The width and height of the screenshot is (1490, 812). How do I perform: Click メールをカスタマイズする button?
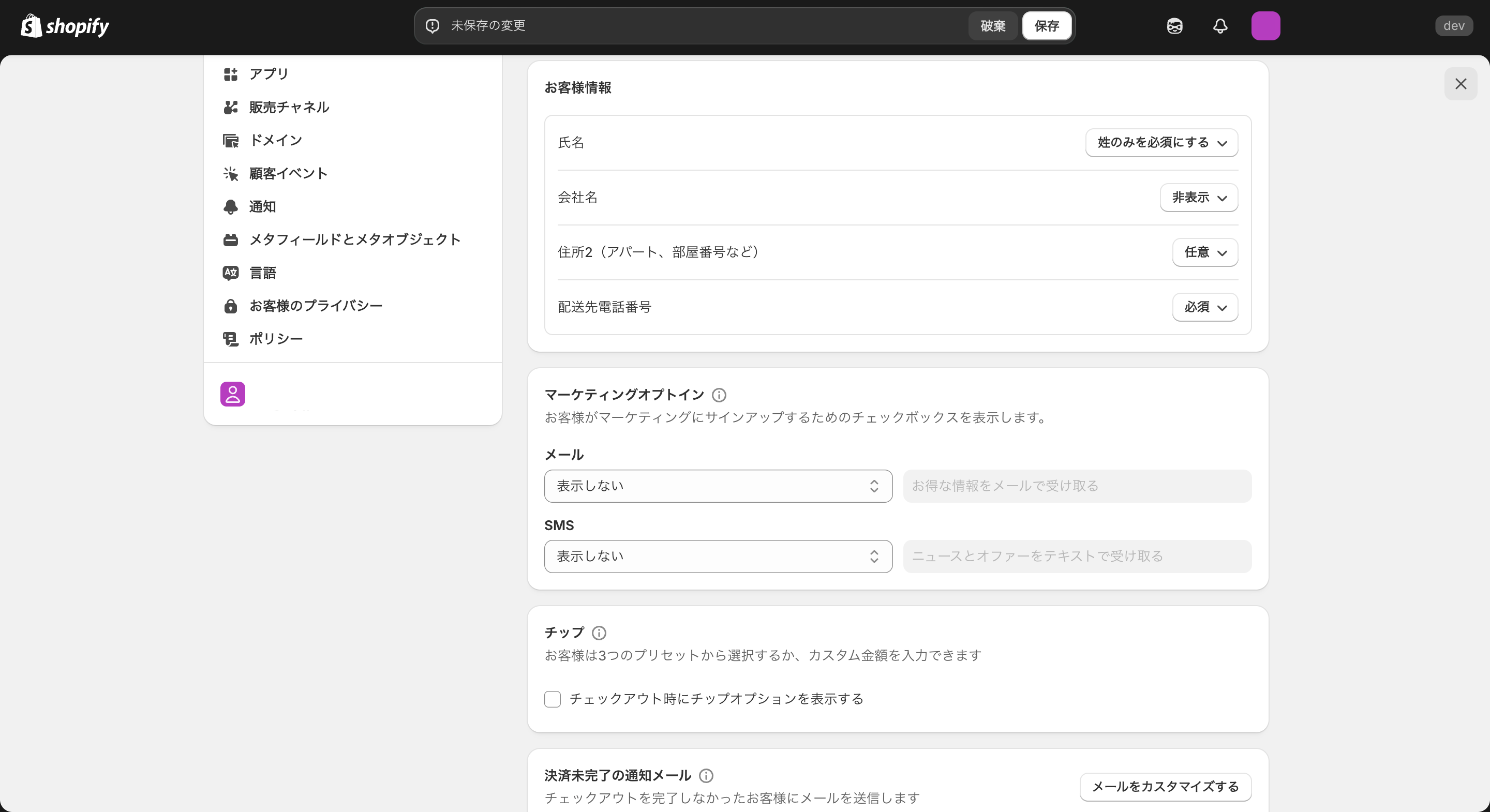point(1166,787)
